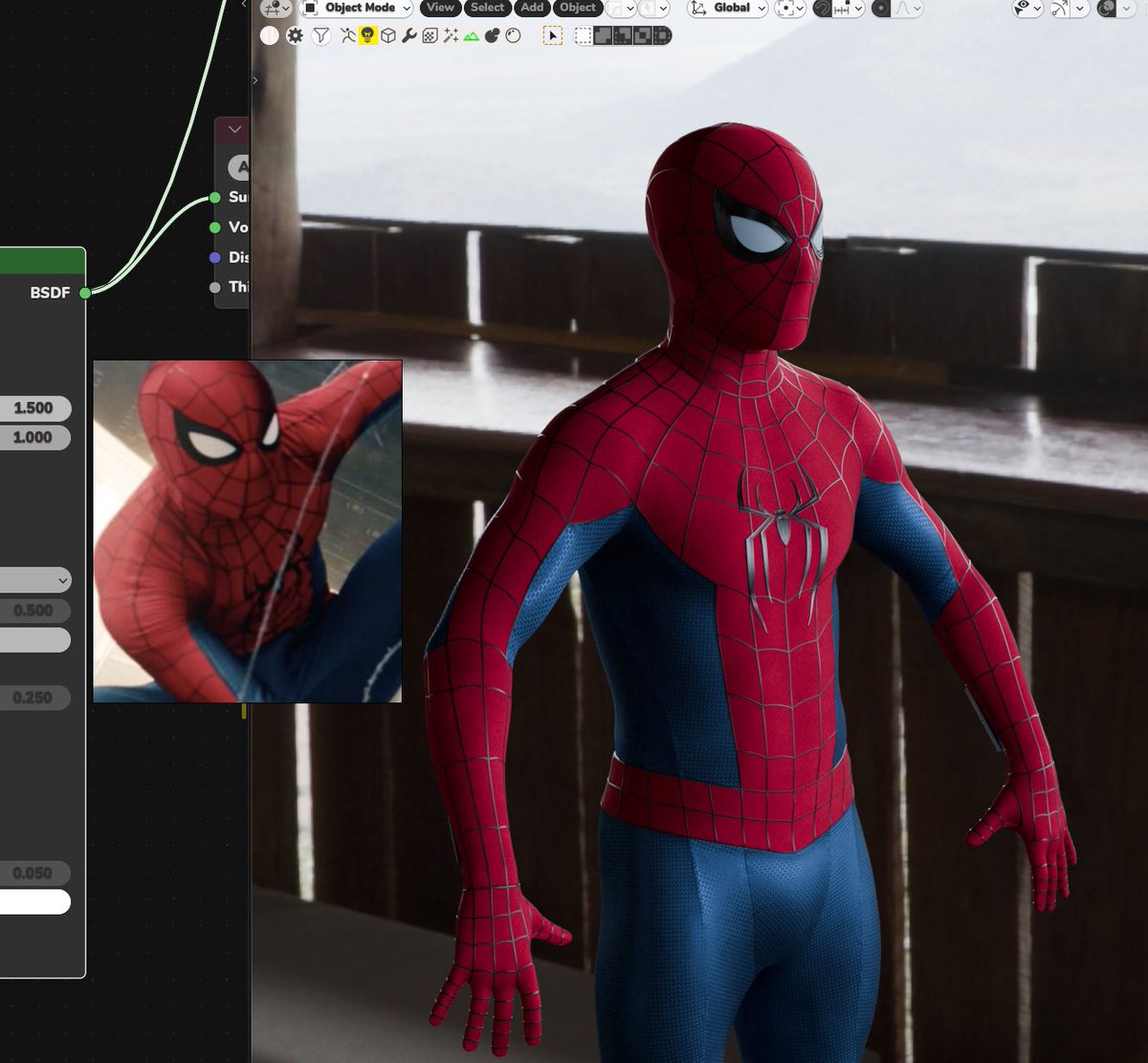Open the editor type dropdown in viewport header
Image resolution: width=1148 pixels, height=1063 pixels.
point(276,8)
